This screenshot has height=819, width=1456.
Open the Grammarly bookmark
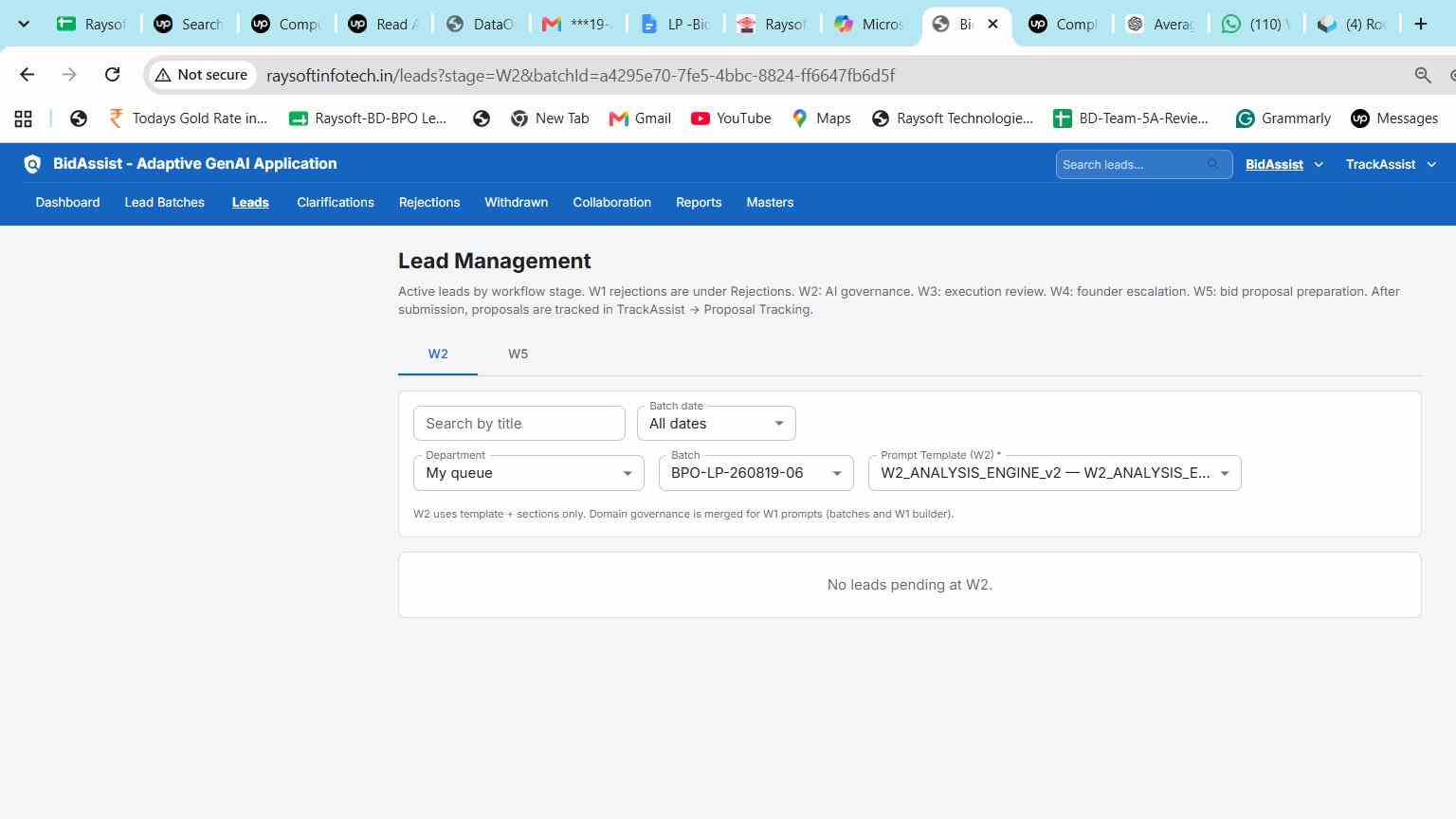[x=1283, y=118]
